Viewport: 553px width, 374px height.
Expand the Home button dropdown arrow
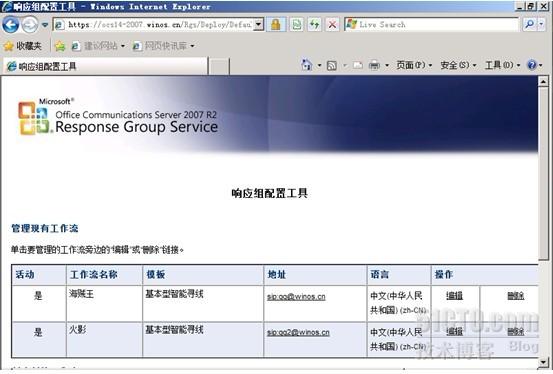pos(319,66)
